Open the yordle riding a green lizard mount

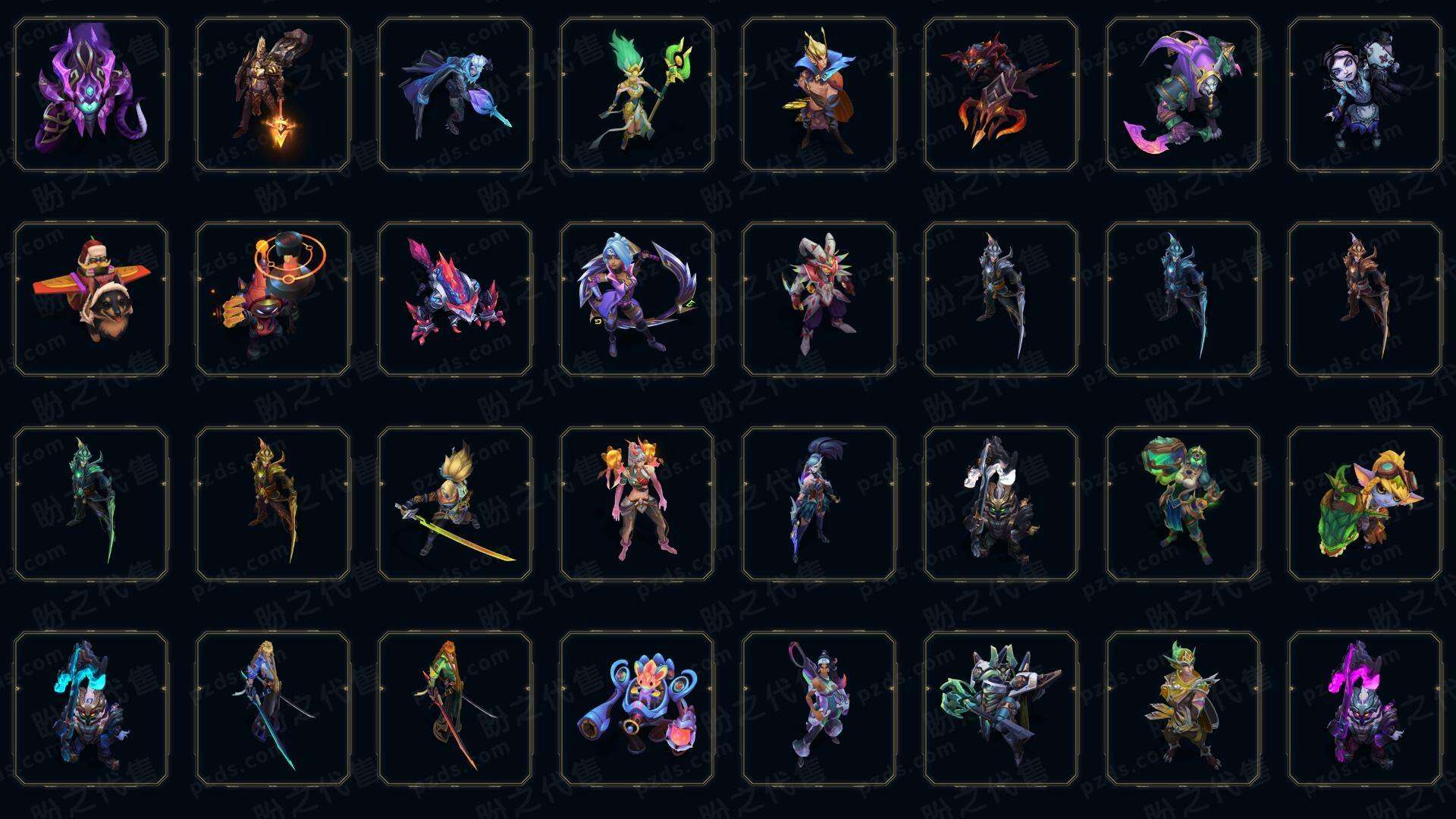[1365, 504]
